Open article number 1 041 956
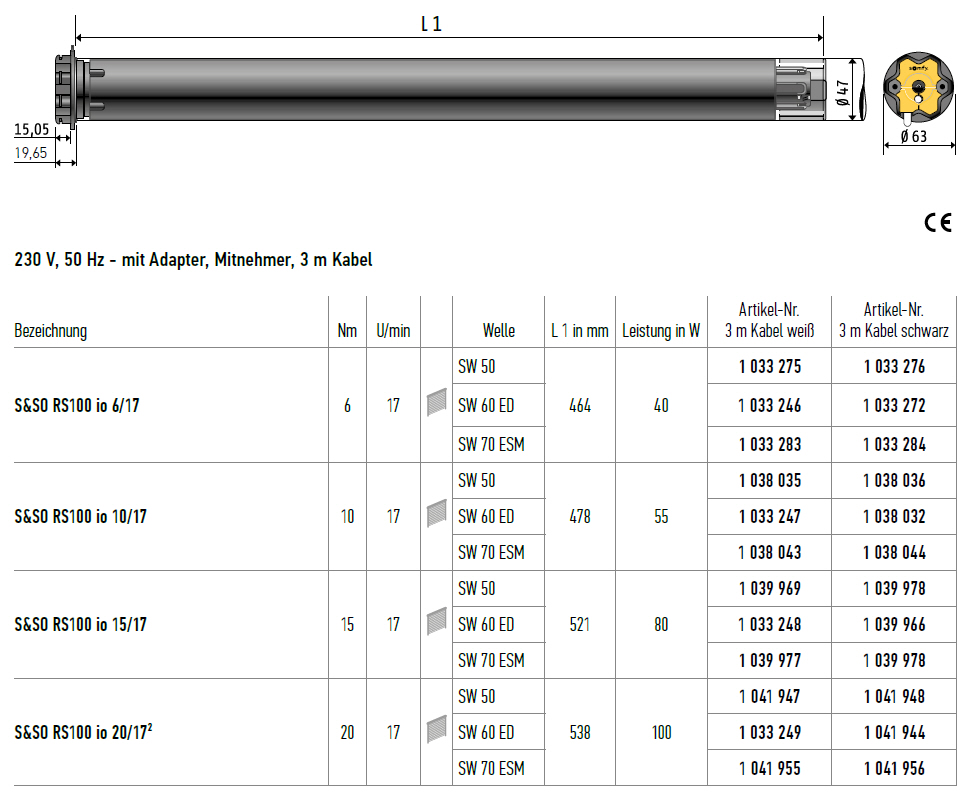 894,769
